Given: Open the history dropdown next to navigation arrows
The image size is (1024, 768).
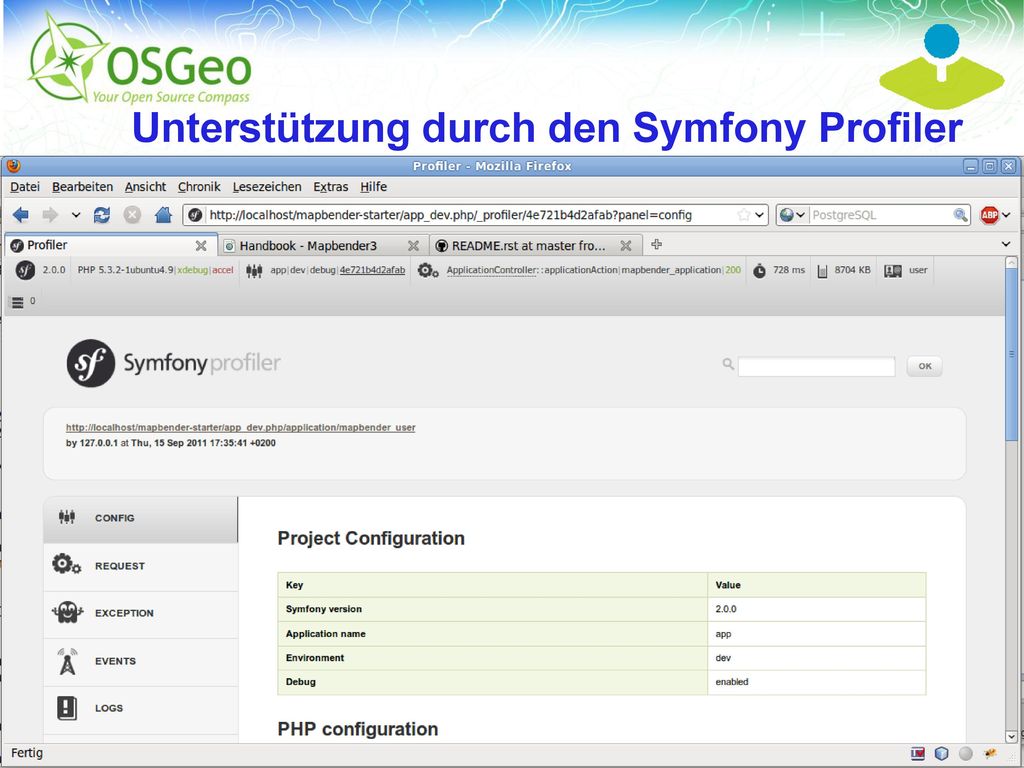Looking at the screenshot, I should click(x=76, y=215).
